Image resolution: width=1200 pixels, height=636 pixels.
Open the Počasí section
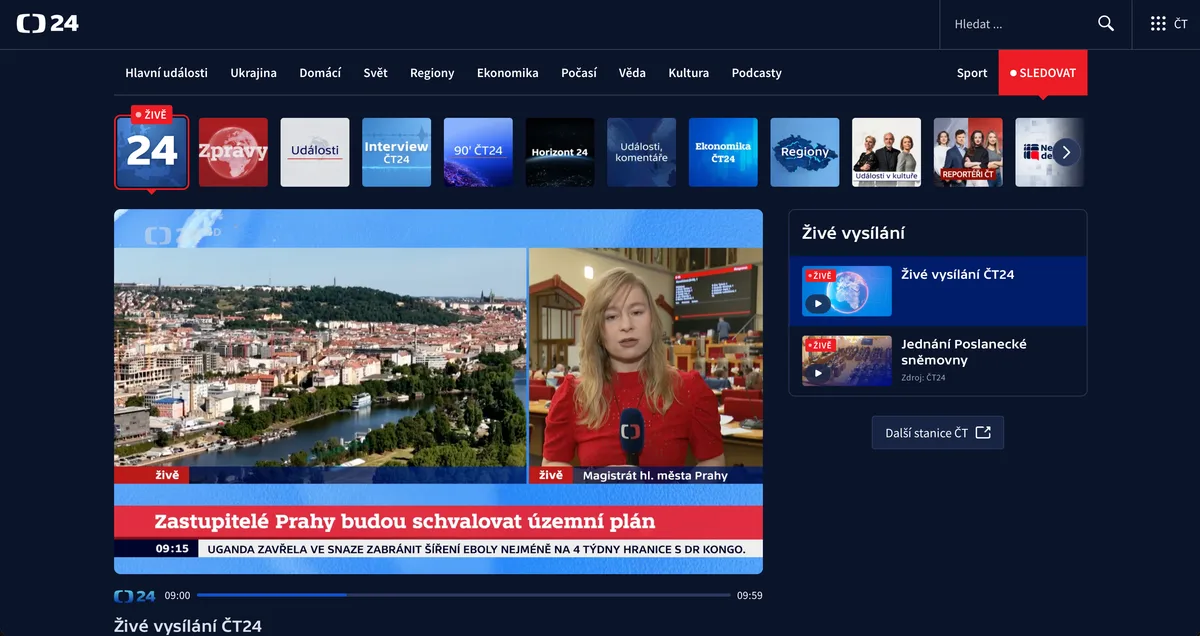tap(579, 73)
